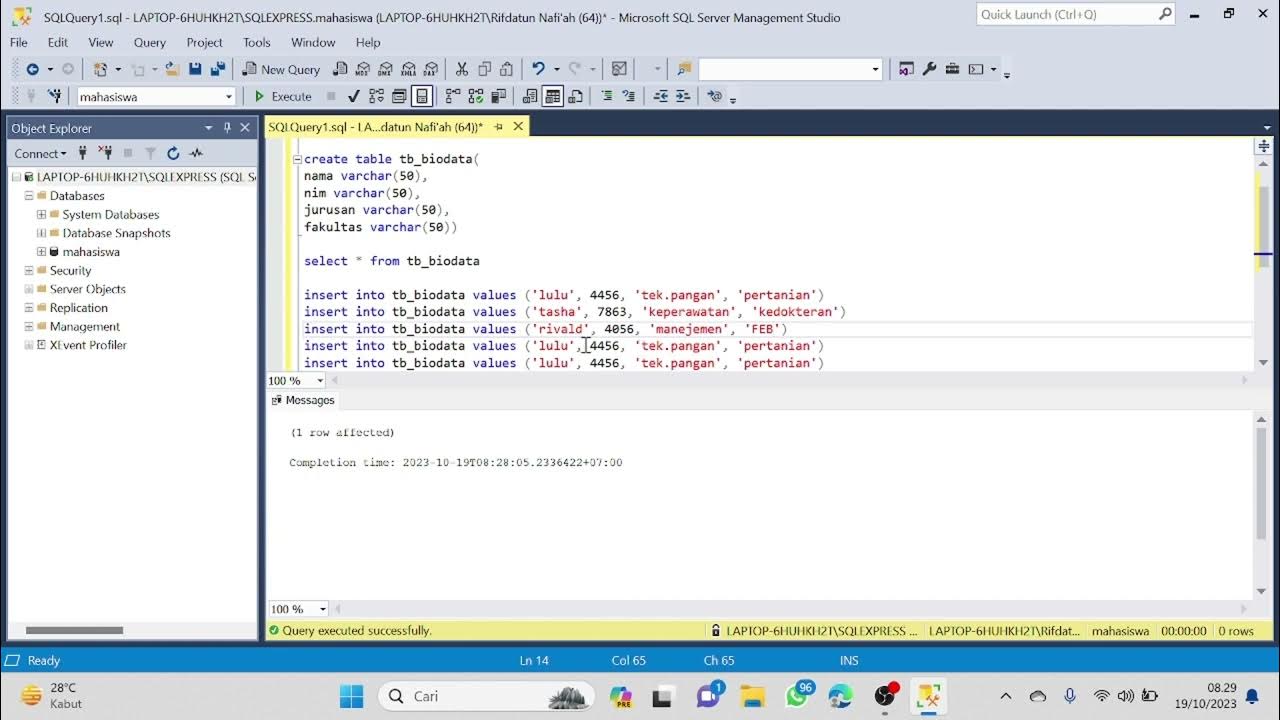Expand the mahasiswa database node

coord(41,252)
